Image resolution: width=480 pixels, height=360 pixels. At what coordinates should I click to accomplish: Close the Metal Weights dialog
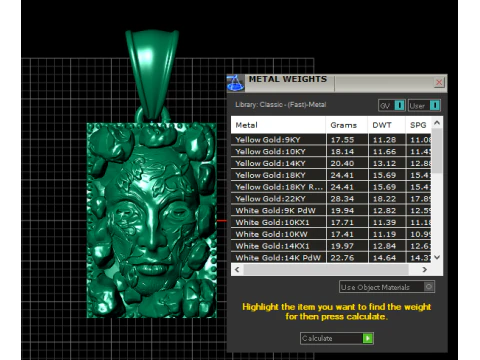click(439, 82)
